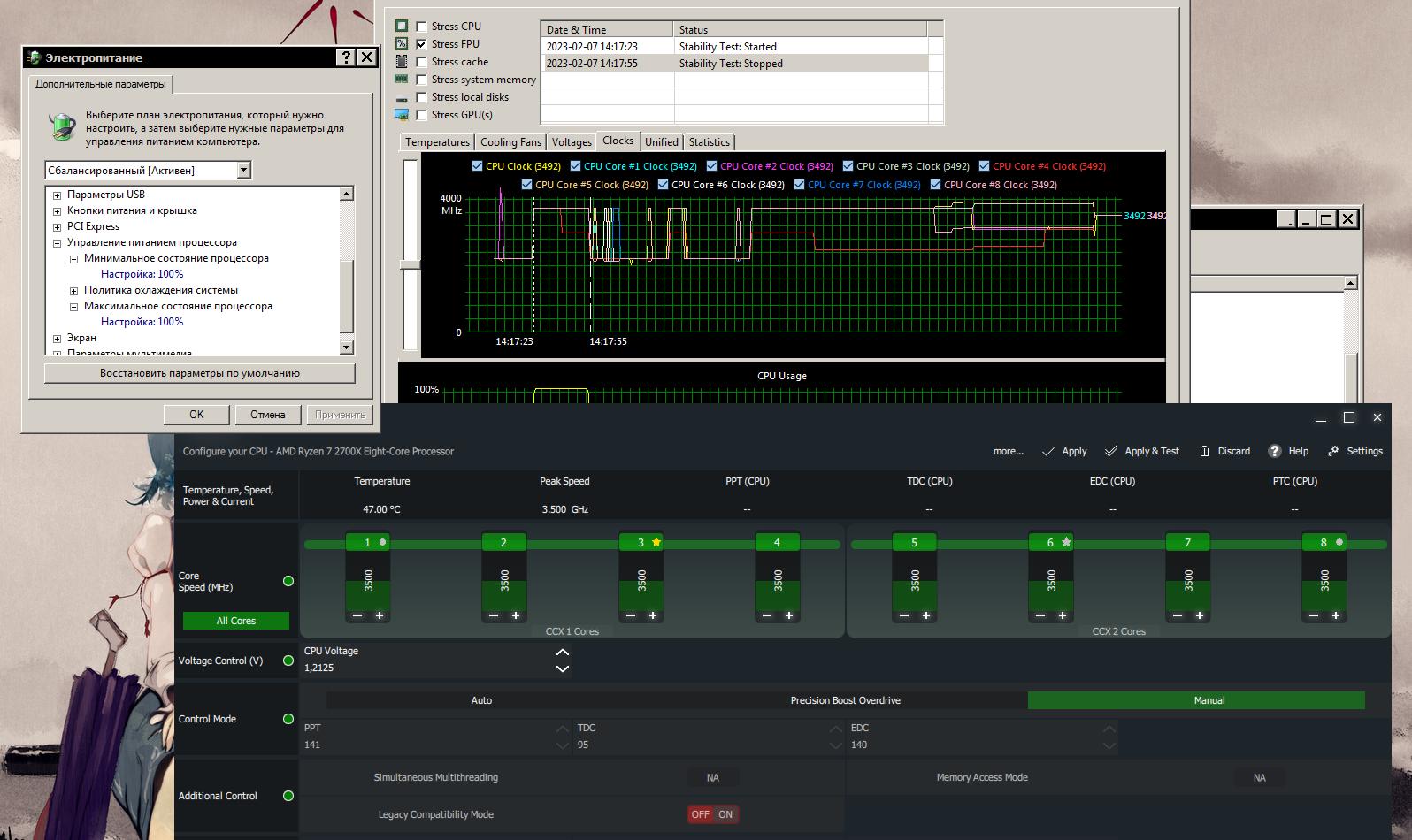Select Precision Boost Overdrive control mode

(845, 700)
